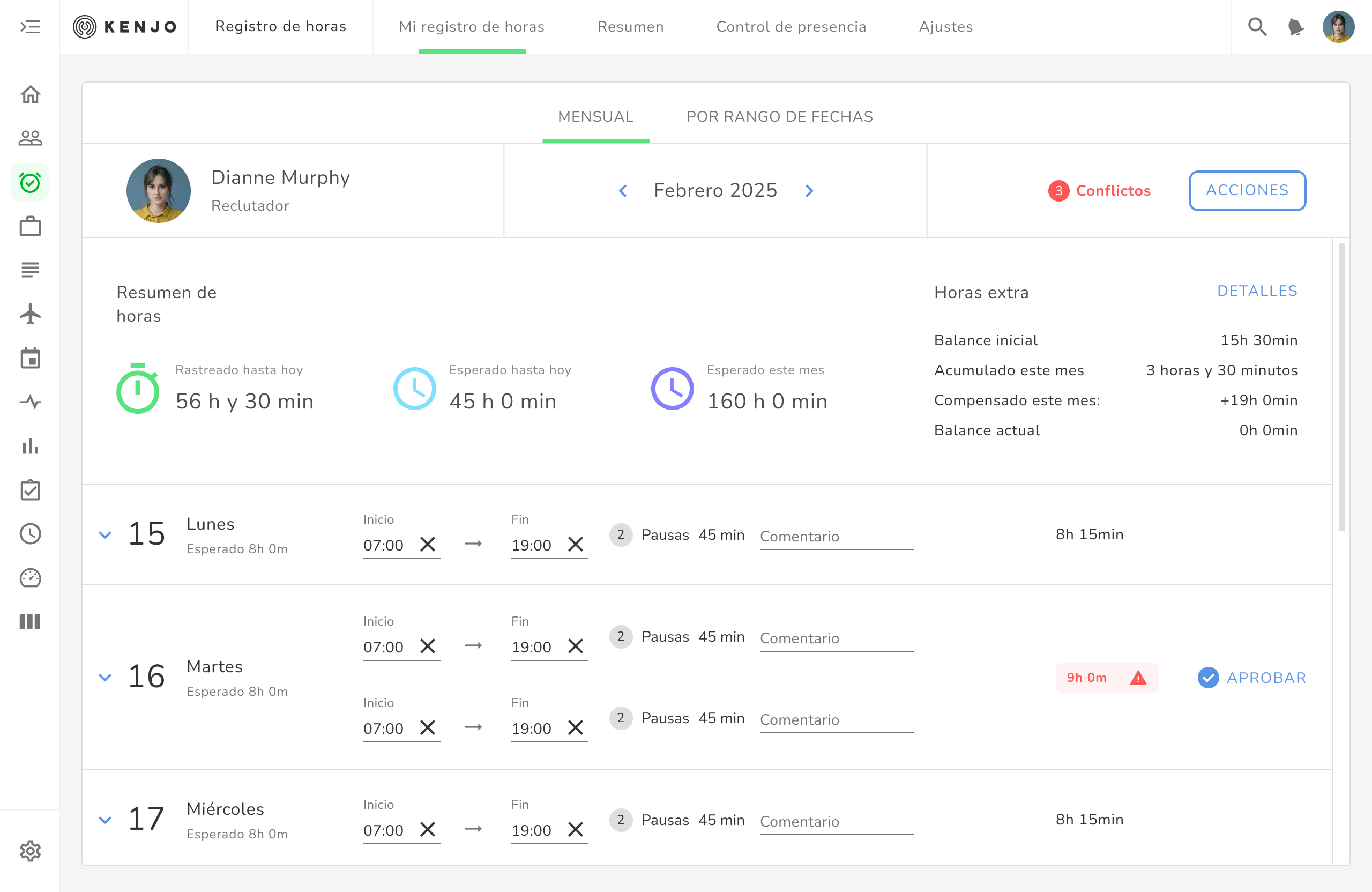Viewport: 1372px width, 892px height.
Task: Click the airplane time-off sidebar icon
Action: (30, 314)
